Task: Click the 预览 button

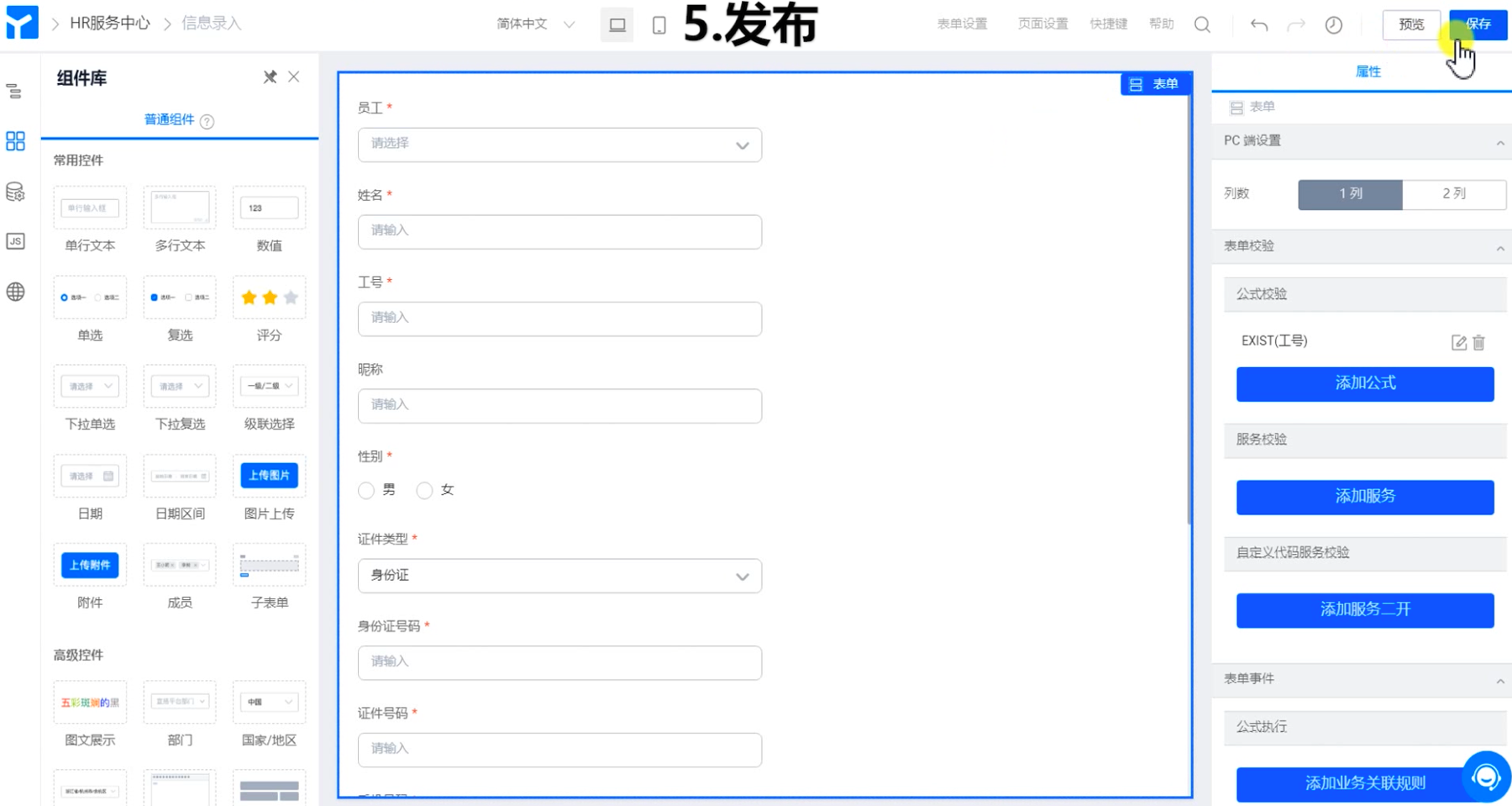Action: [x=1411, y=24]
